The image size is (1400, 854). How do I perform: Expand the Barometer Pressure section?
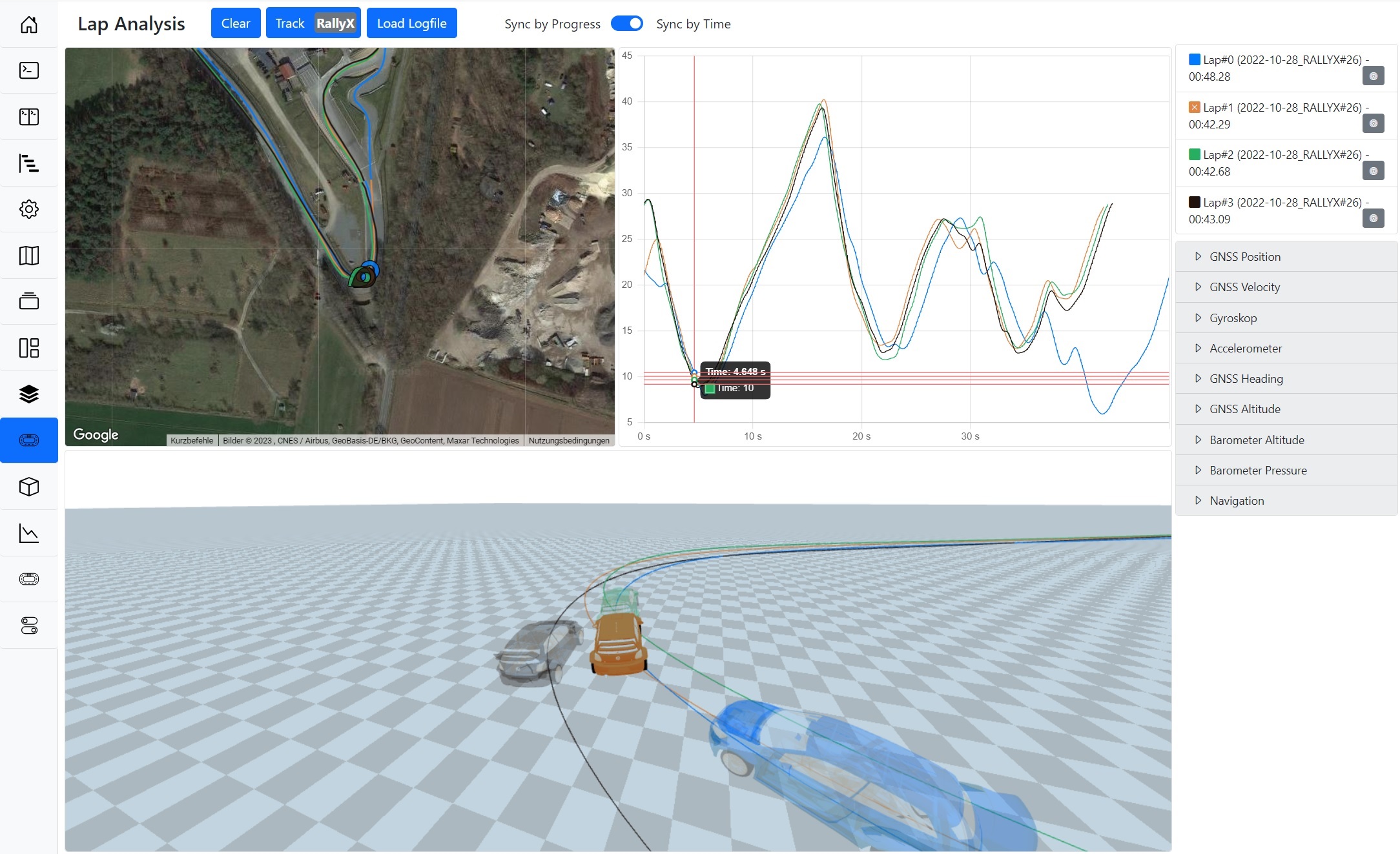pos(1286,471)
